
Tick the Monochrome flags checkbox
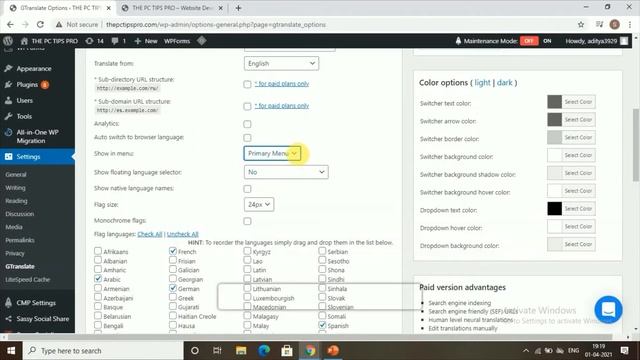pyautogui.click(x=247, y=221)
